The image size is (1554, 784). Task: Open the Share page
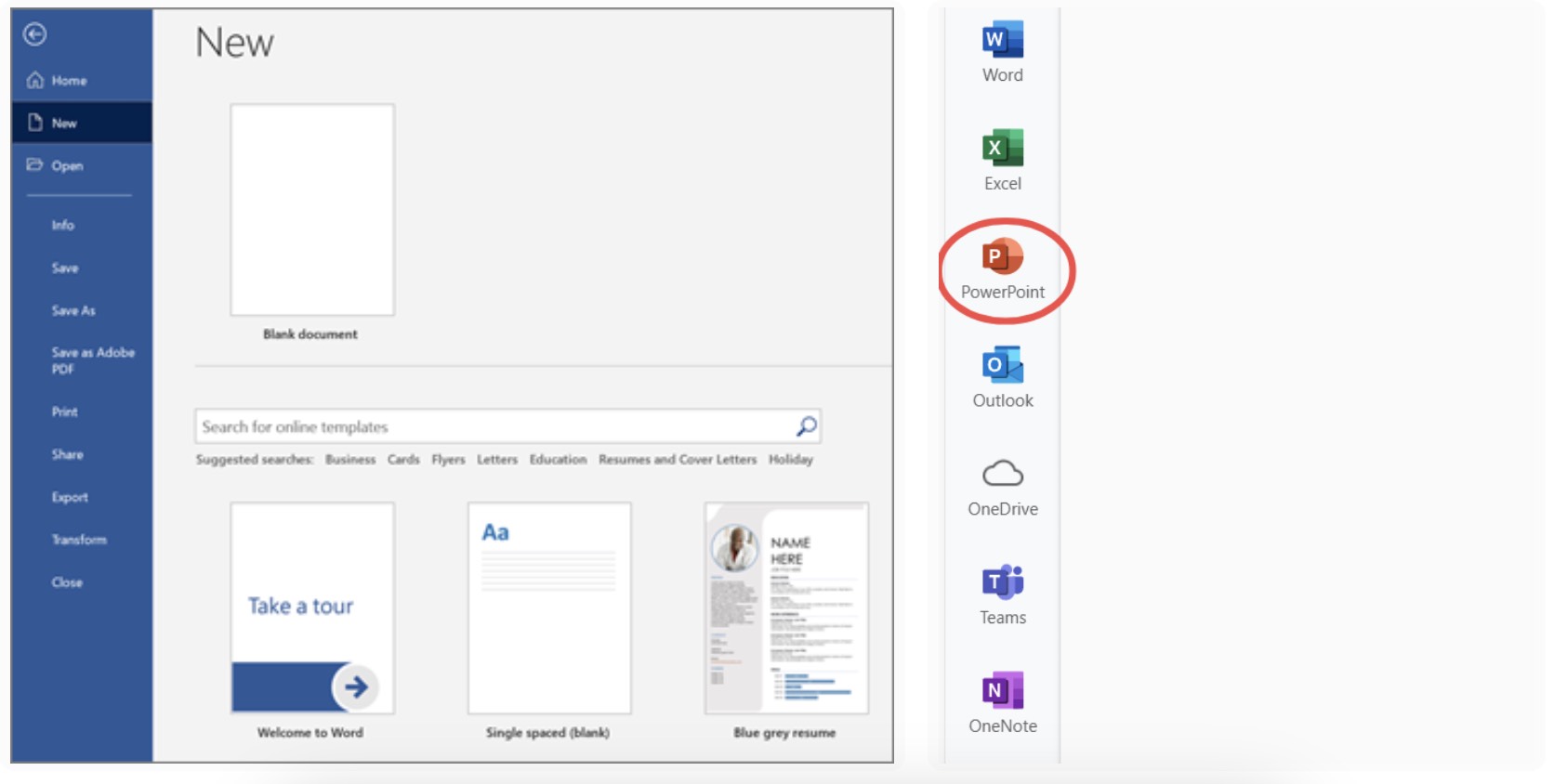coord(68,454)
